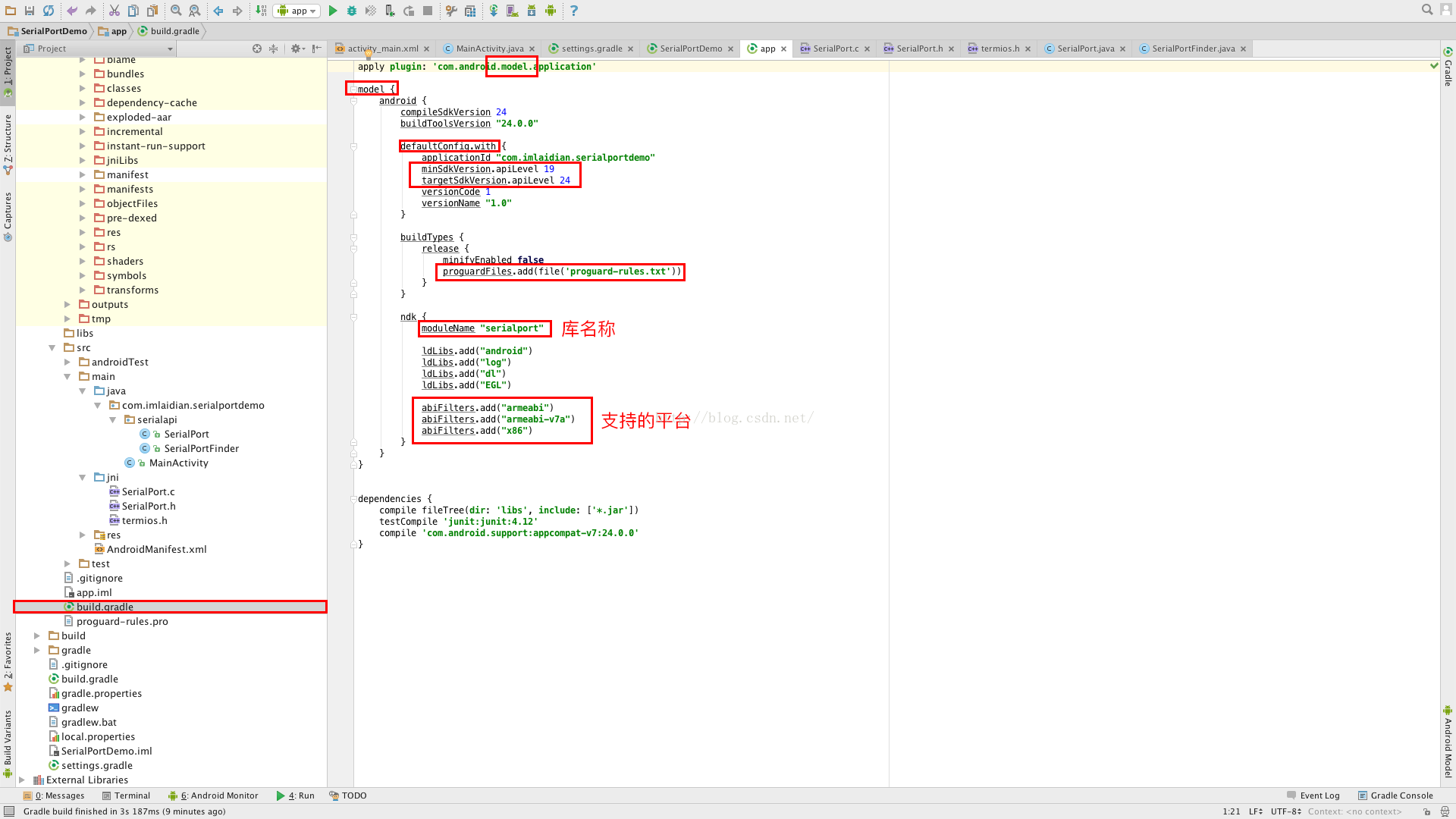
Task: Switch to the SerialPort.c editor tab
Action: 835,49
